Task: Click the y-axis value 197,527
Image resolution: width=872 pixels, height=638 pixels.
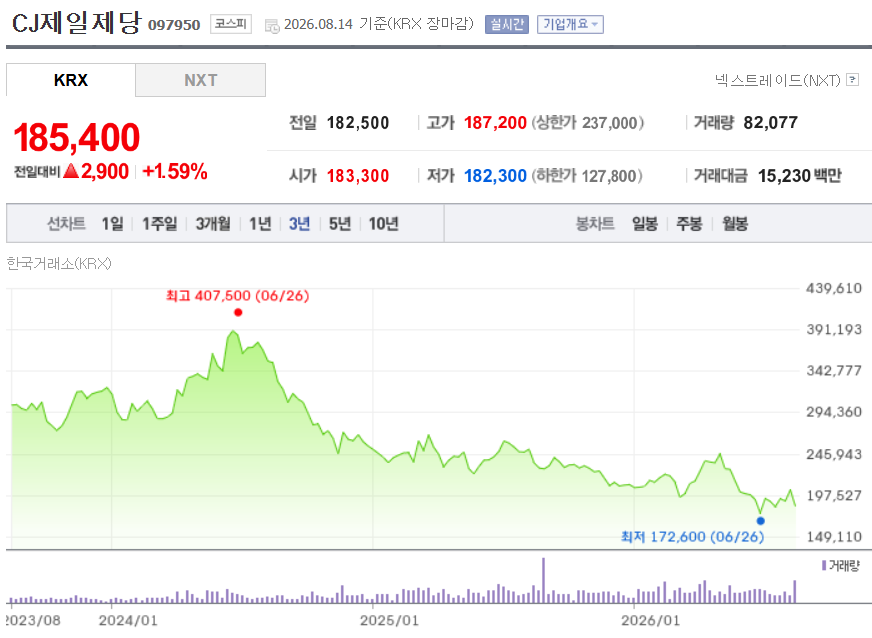Action: pos(834,496)
